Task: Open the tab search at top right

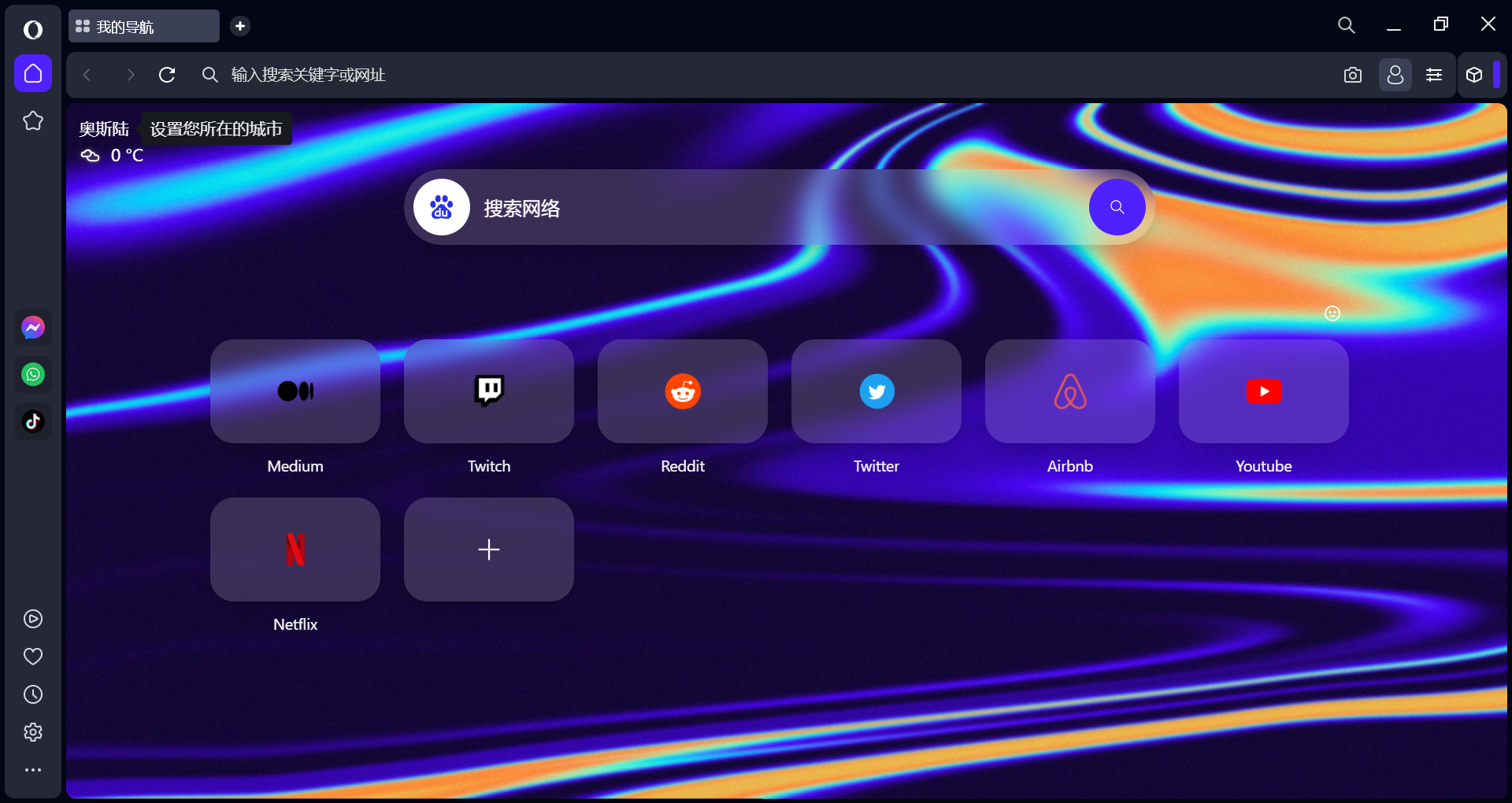Action: pos(1346,24)
